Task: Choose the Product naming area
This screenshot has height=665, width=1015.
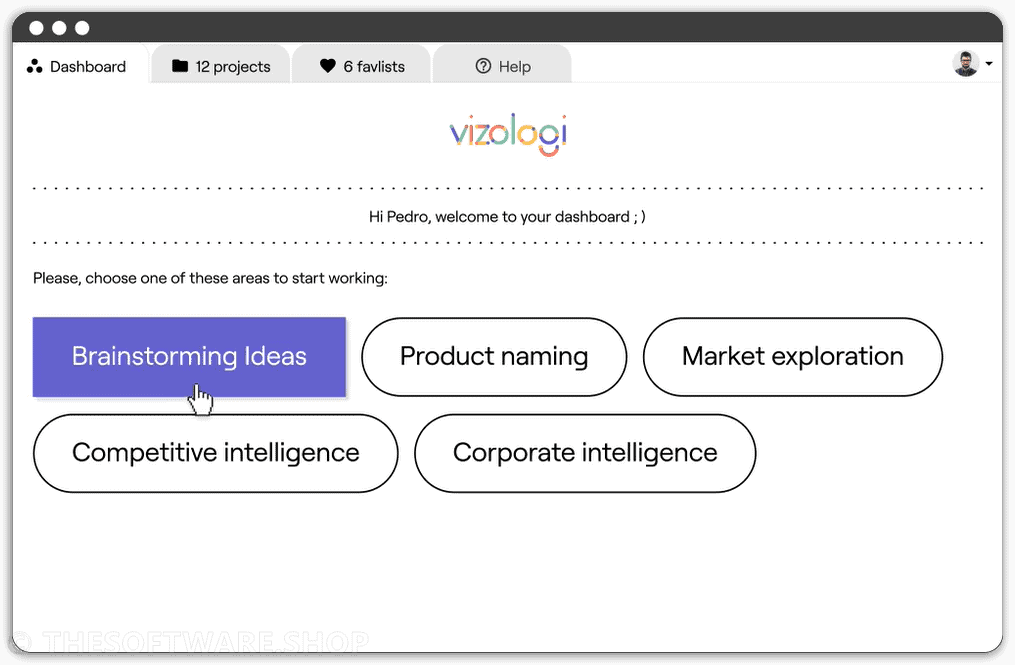Action: click(x=494, y=357)
